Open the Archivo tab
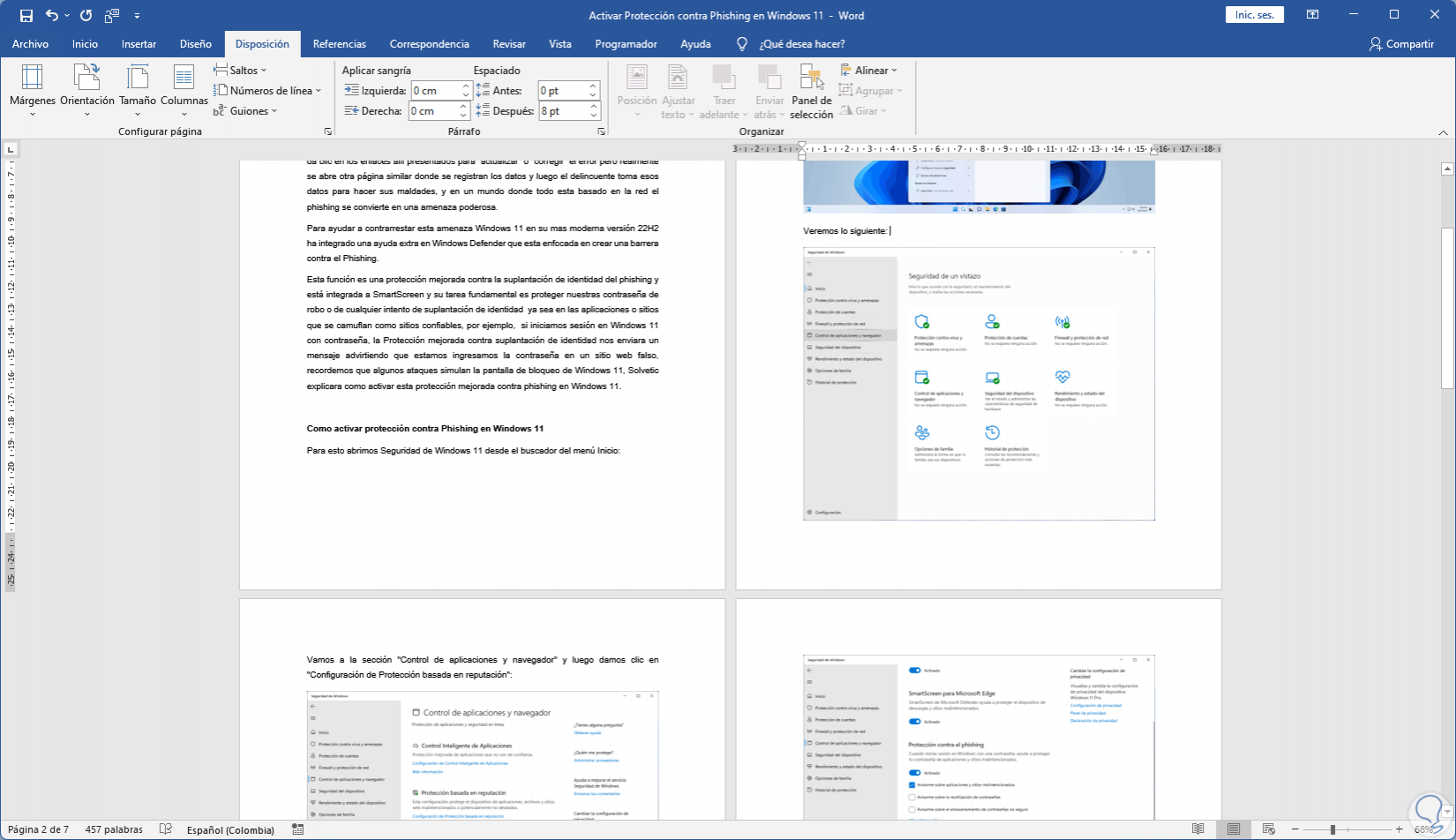1456x840 pixels. 30,44
